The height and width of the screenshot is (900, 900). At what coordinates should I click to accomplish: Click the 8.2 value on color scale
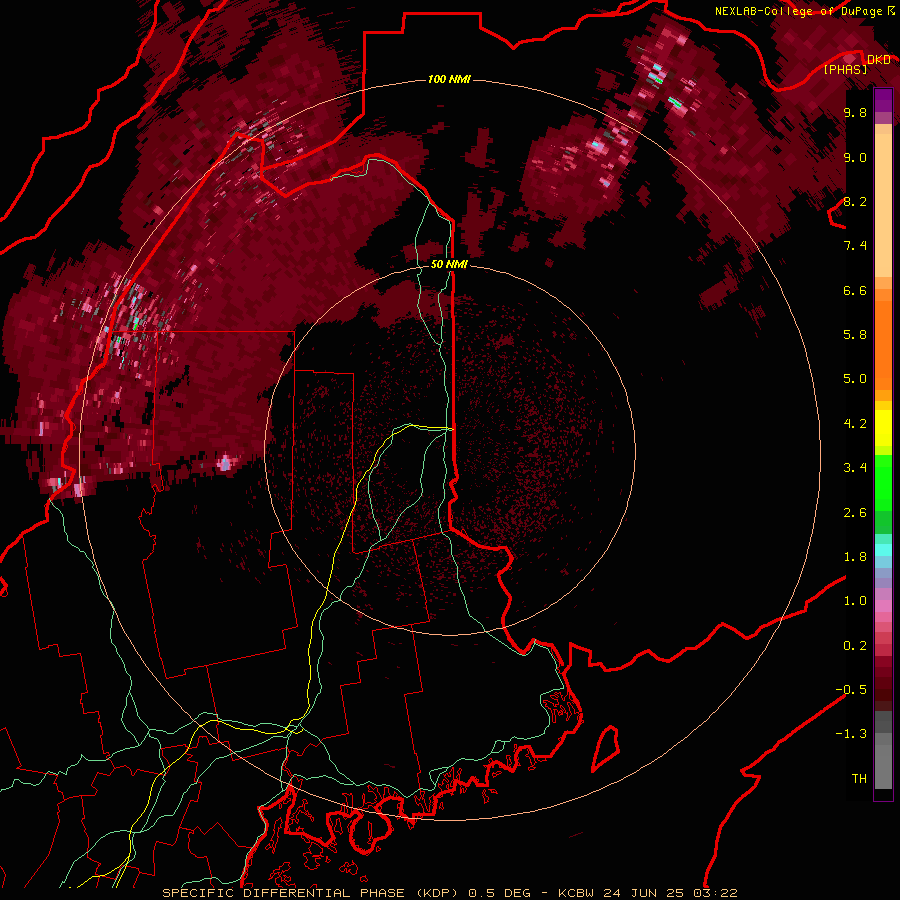pyautogui.click(x=855, y=201)
